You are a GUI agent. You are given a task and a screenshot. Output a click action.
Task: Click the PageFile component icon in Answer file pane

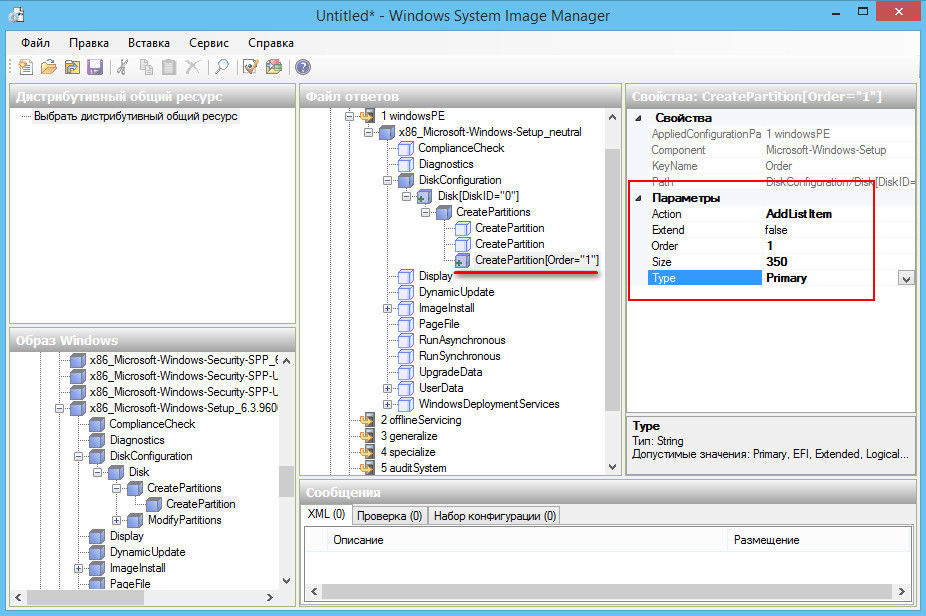pos(406,324)
